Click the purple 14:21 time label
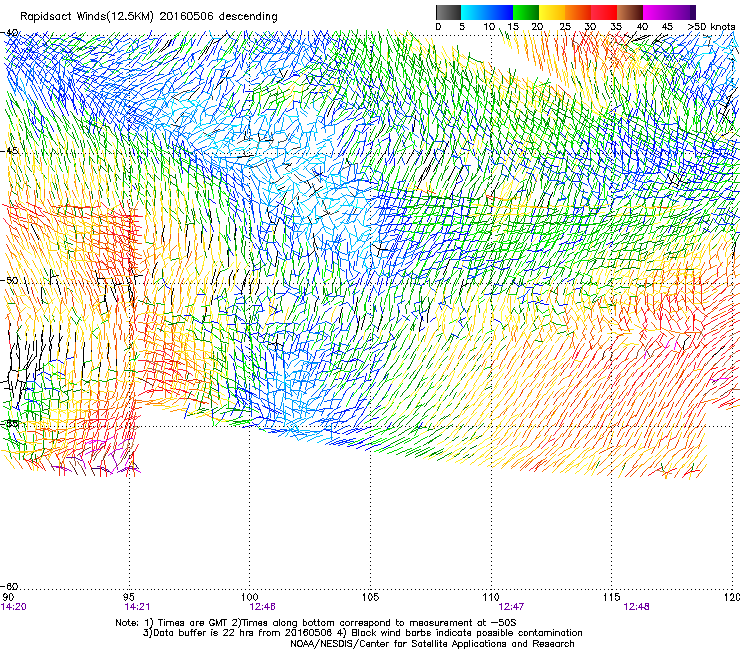Image resolution: width=740 pixels, height=650 pixels. click(137, 607)
